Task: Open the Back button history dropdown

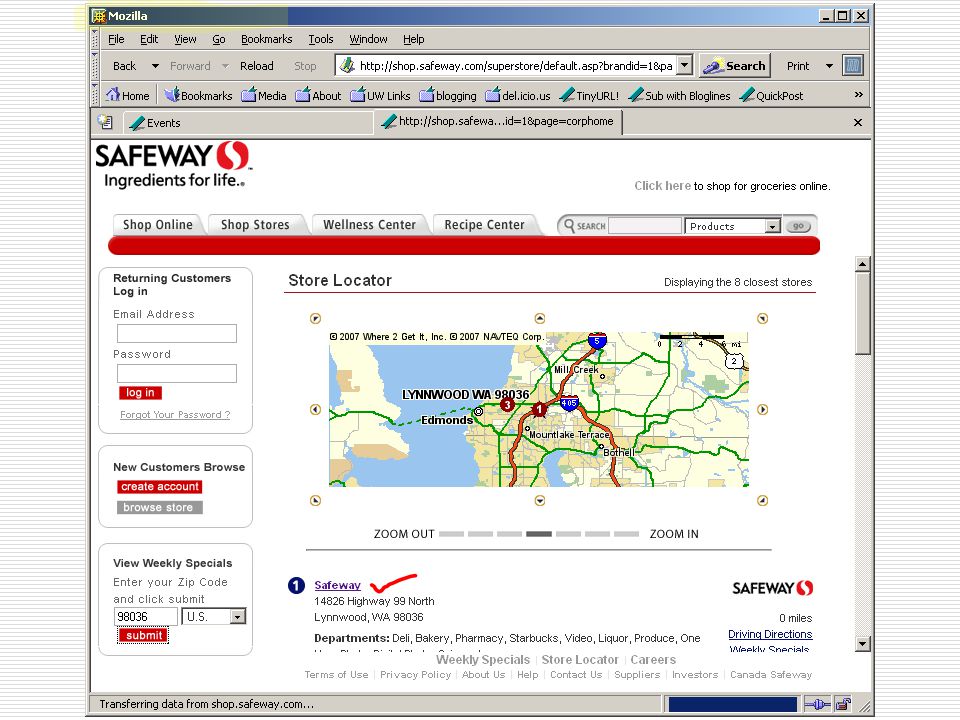Action: point(155,66)
